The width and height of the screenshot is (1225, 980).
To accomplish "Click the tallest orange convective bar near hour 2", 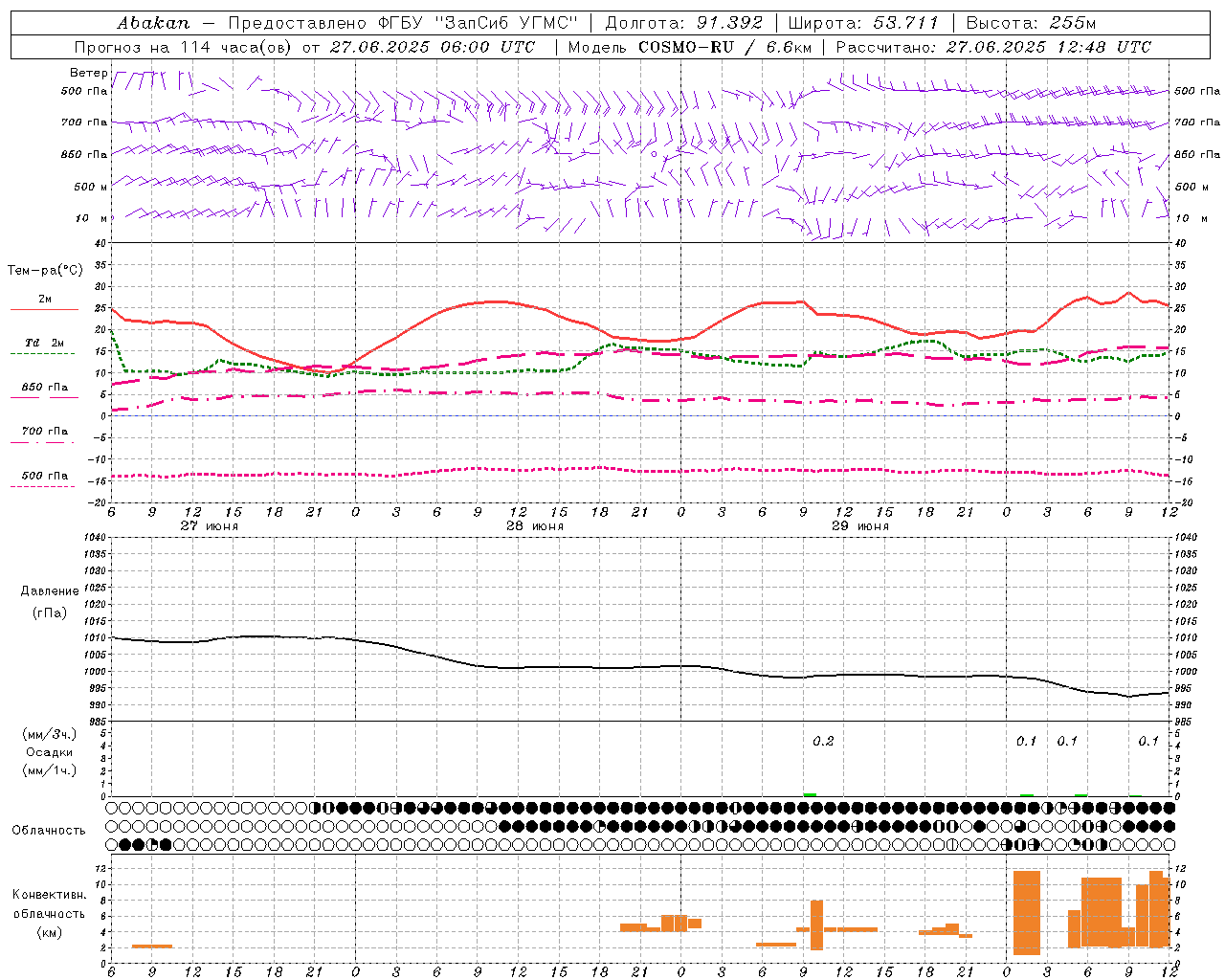I will pyautogui.click(x=1026, y=912).
